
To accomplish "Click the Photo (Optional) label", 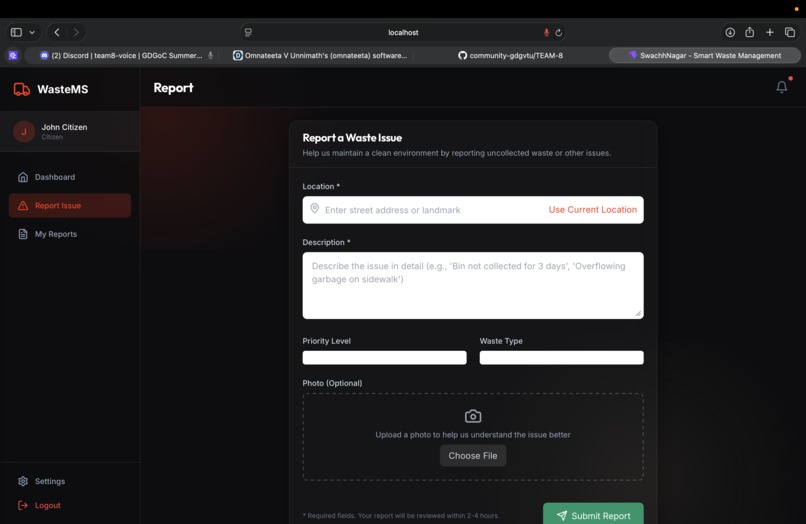I will pos(332,383).
